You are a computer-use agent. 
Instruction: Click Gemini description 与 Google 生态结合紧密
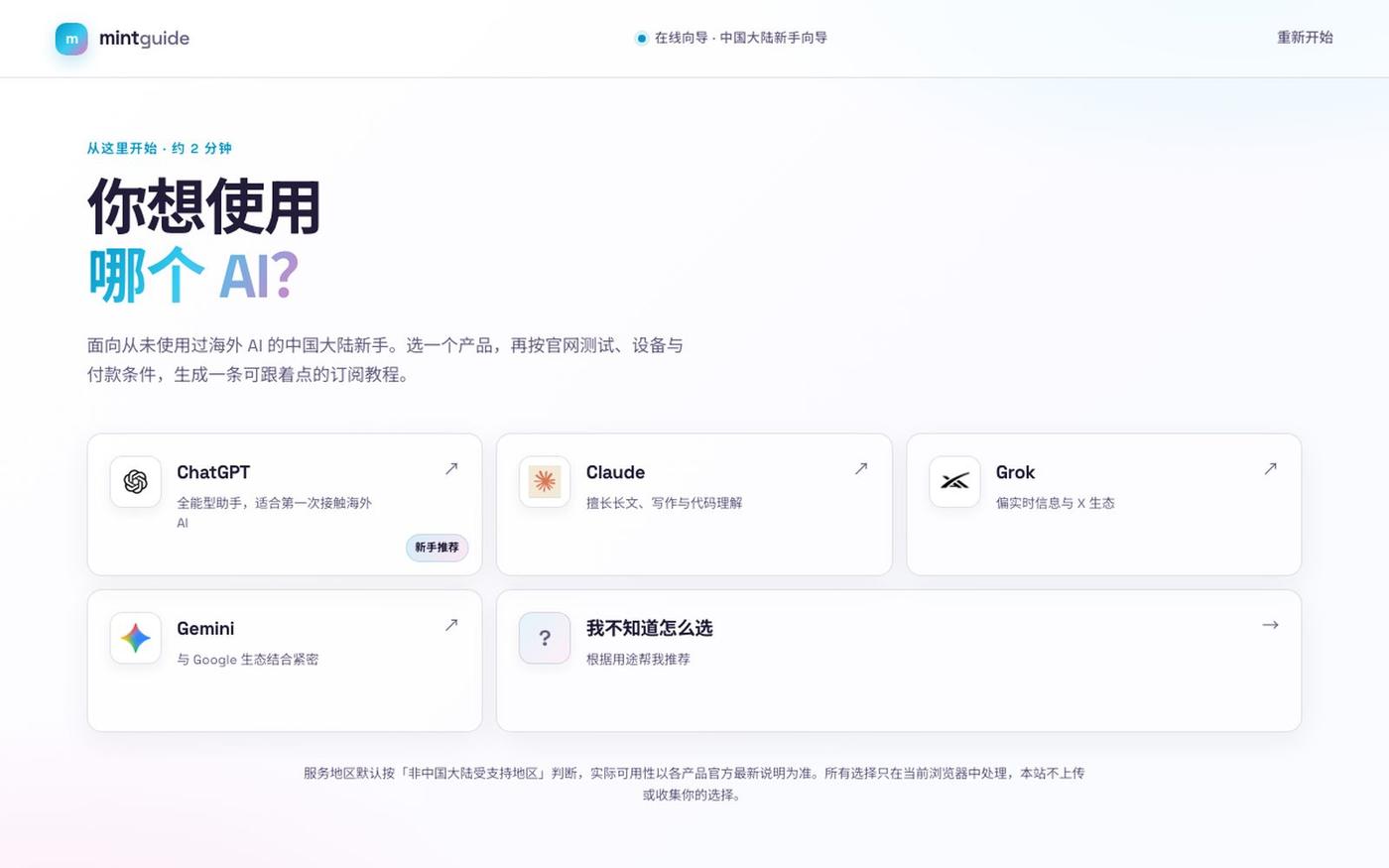coord(247,660)
